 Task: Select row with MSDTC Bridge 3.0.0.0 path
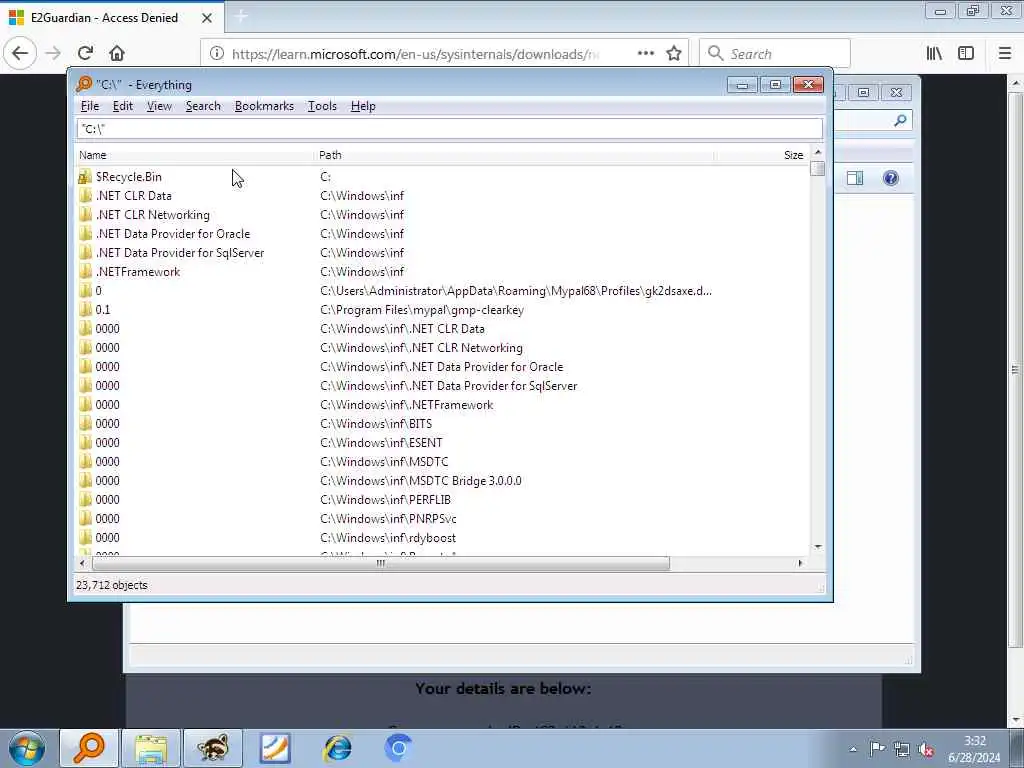pos(443,481)
